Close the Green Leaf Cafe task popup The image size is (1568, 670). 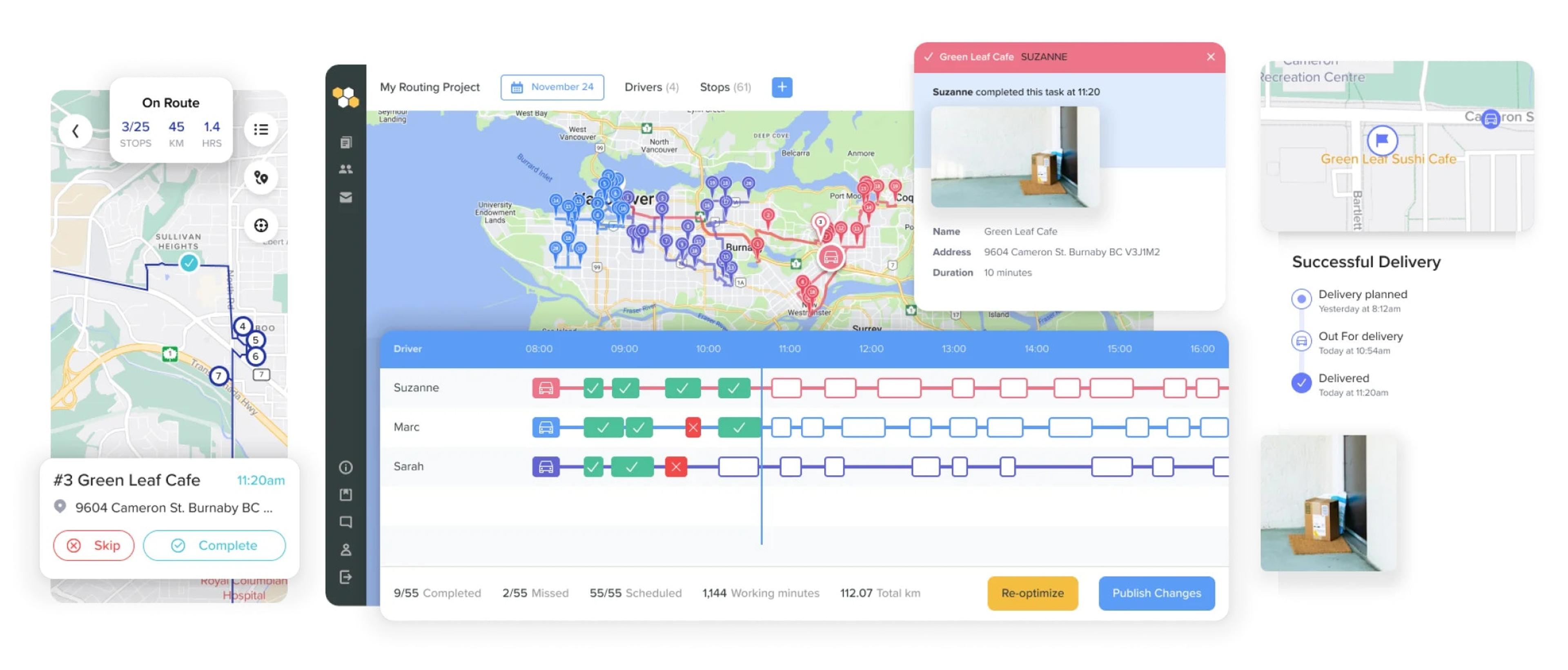click(1211, 57)
